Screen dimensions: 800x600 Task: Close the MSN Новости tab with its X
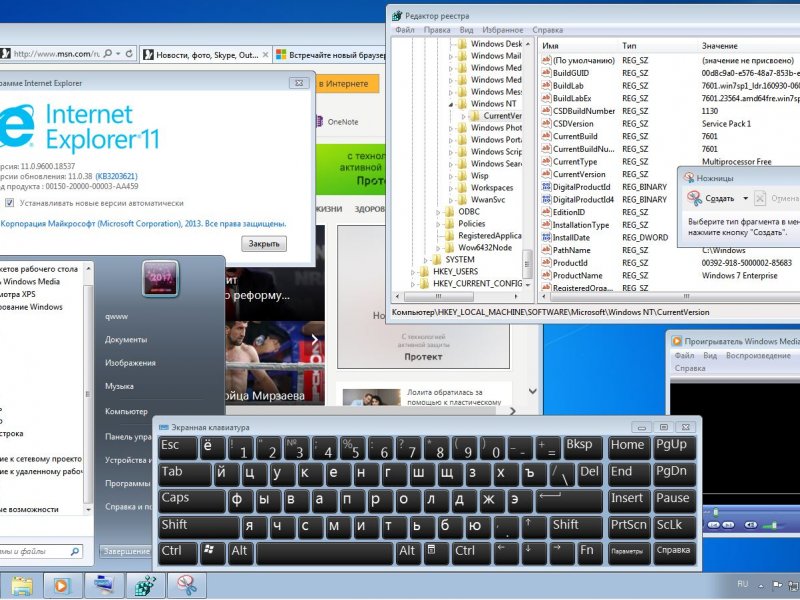pos(265,55)
